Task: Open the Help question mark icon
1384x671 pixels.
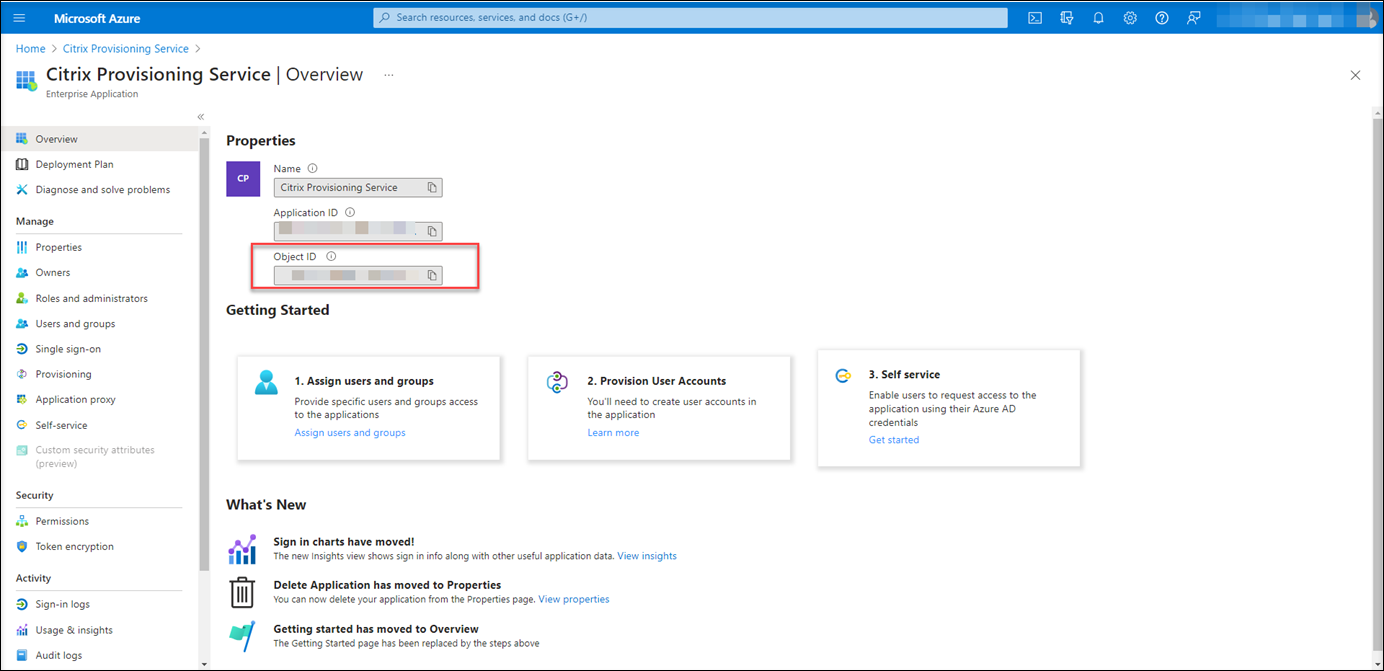Action: pos(1162,18)
